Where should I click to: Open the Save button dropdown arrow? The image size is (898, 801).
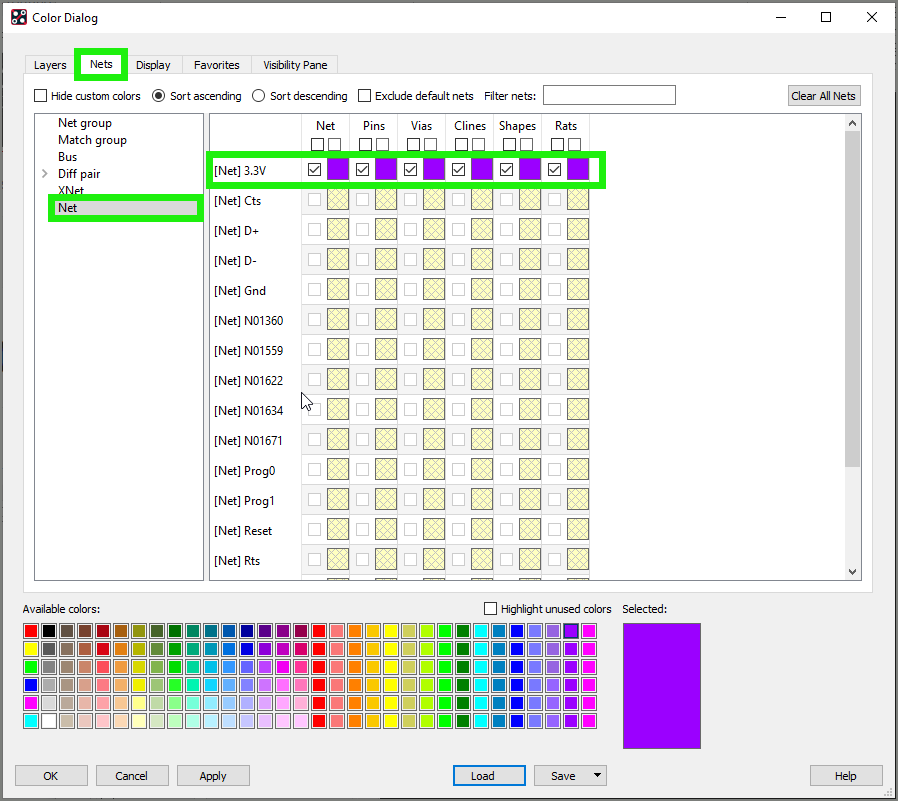point(597,776)
